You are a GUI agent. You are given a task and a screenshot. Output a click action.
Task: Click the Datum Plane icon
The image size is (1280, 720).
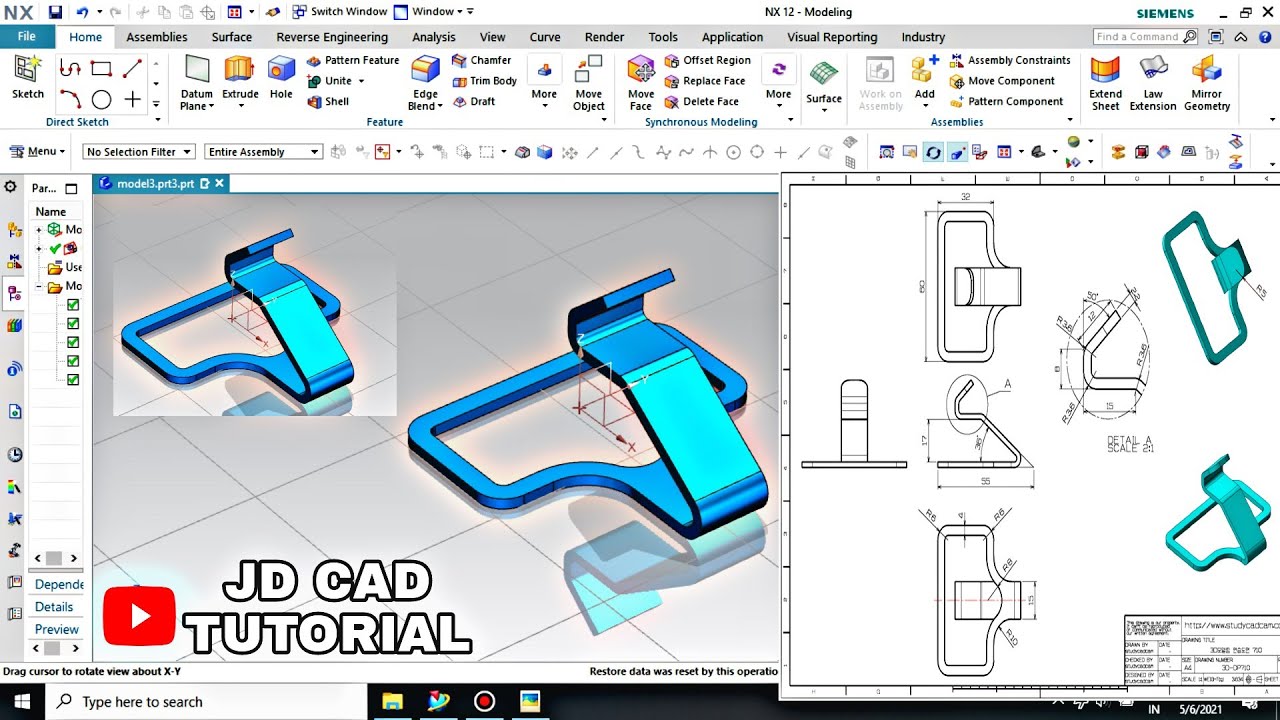(197, 70)
